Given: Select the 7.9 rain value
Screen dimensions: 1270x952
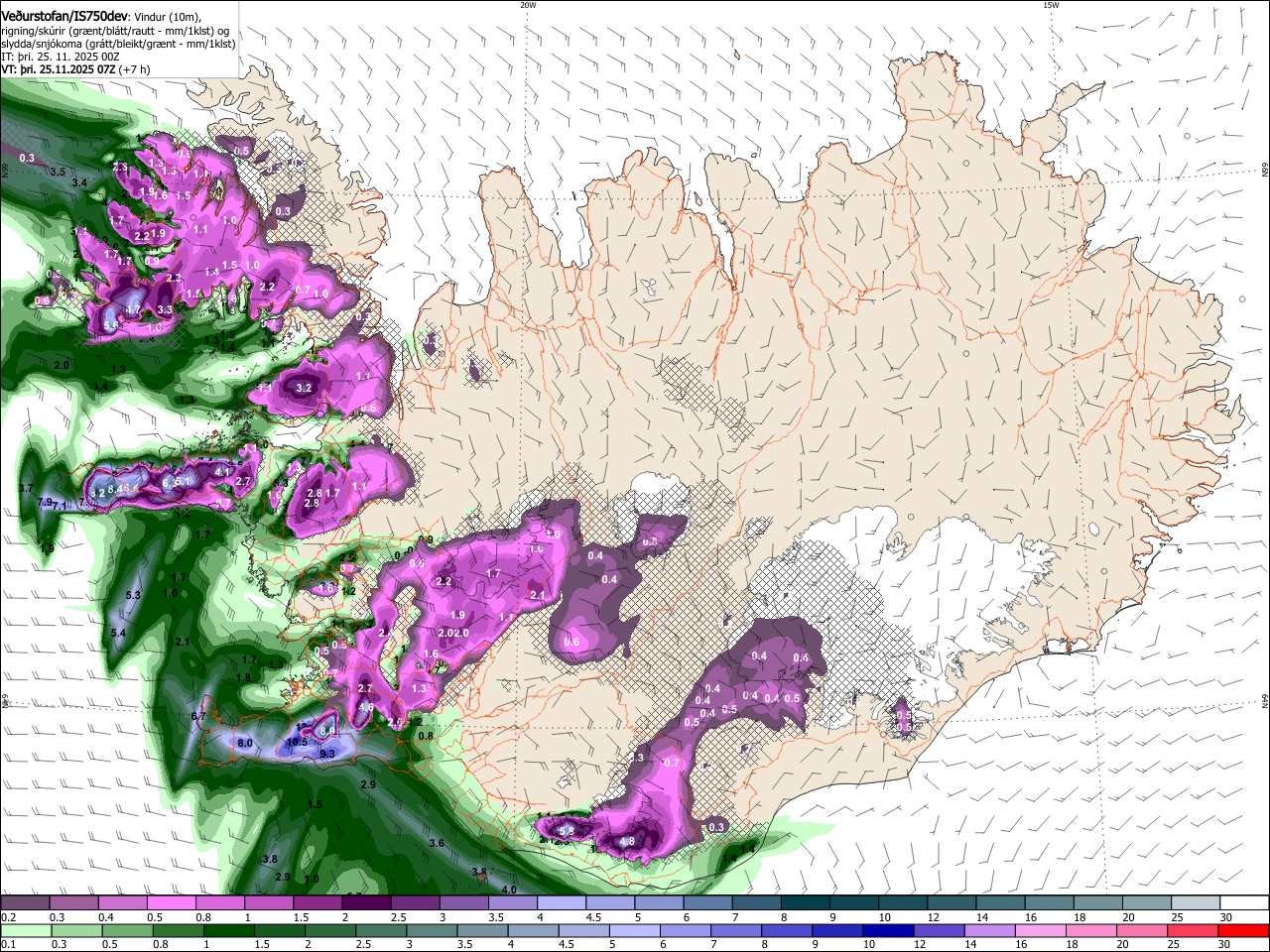Looking at the screenshot, I should click(x=45, y=503).
